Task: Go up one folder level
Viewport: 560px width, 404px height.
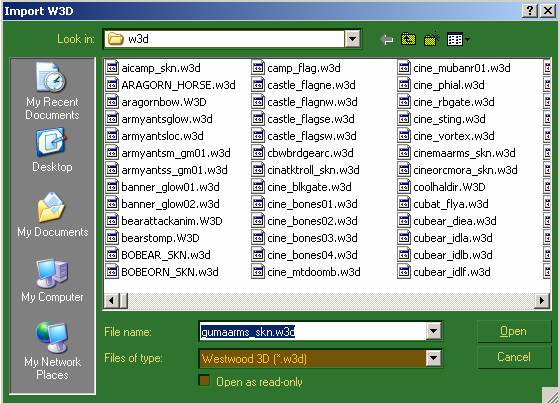Action: pyautogui.click(x=409, y=39)
